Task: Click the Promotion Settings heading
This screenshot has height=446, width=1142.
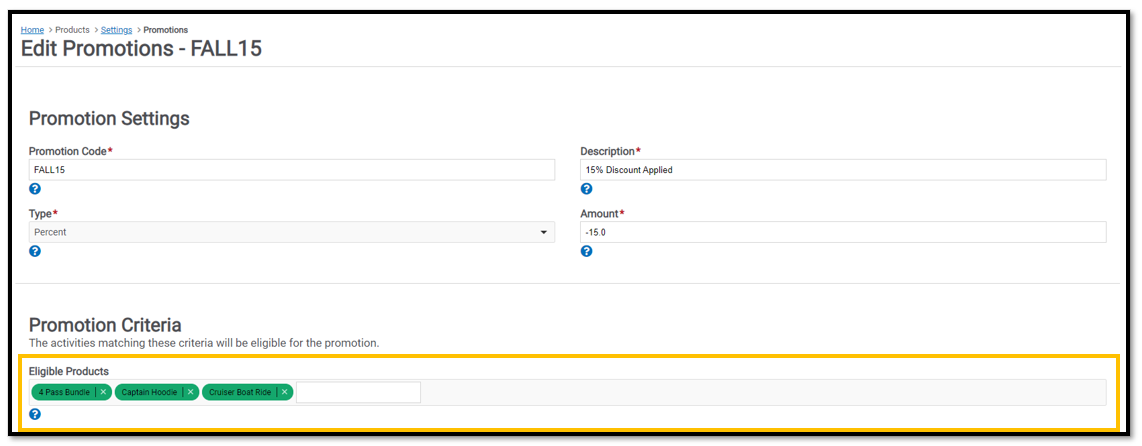Action: (109, 119)
